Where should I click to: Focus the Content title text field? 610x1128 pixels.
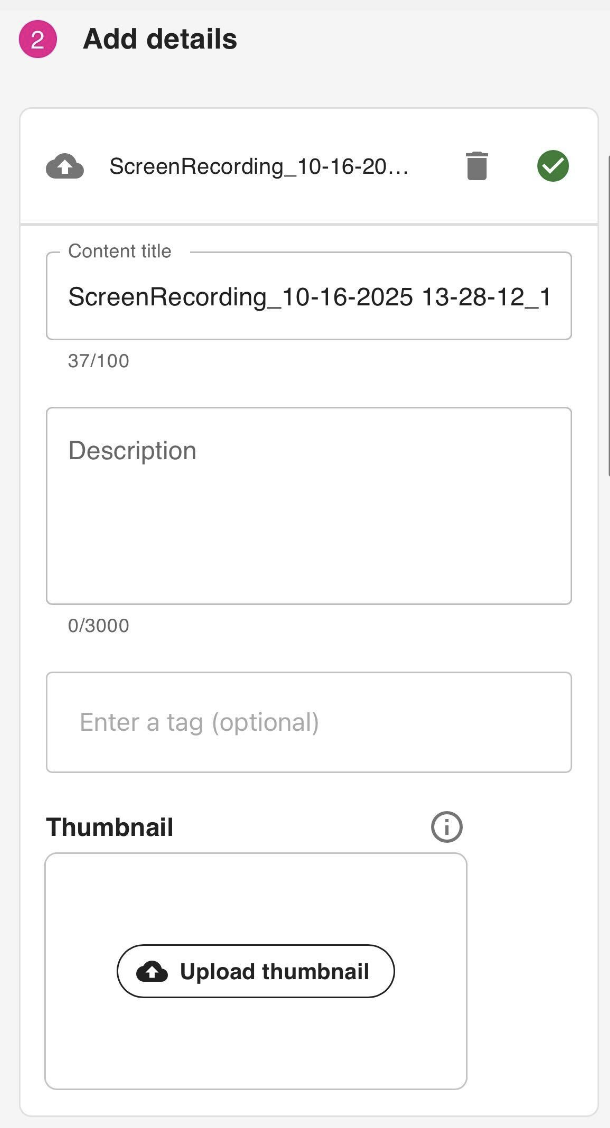pos(308,297)
